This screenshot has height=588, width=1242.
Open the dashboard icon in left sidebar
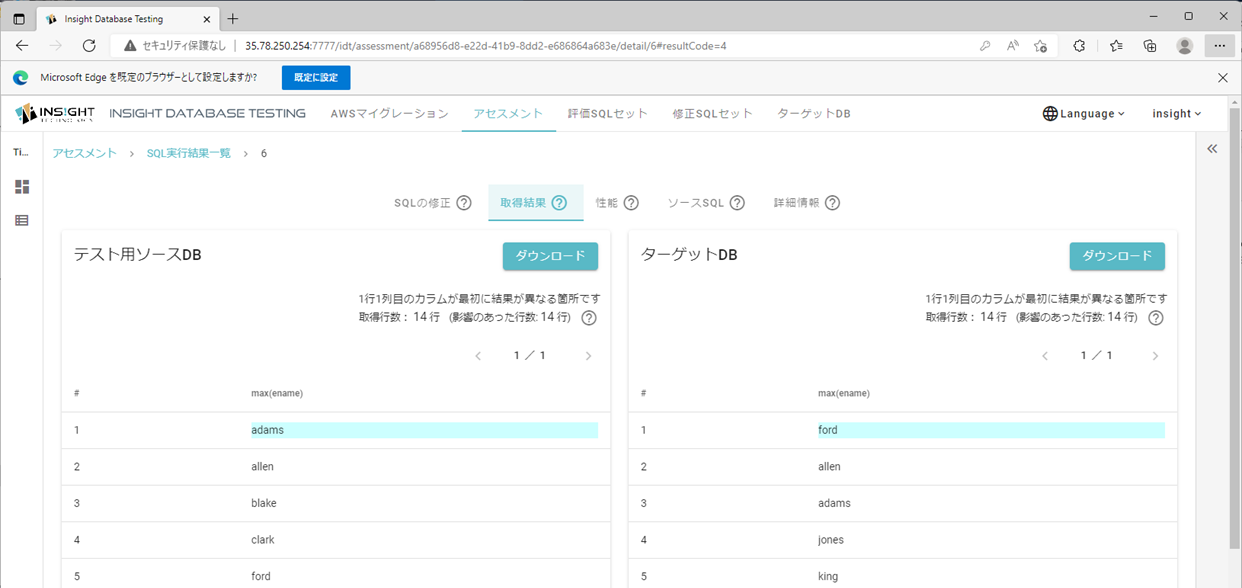22,187
